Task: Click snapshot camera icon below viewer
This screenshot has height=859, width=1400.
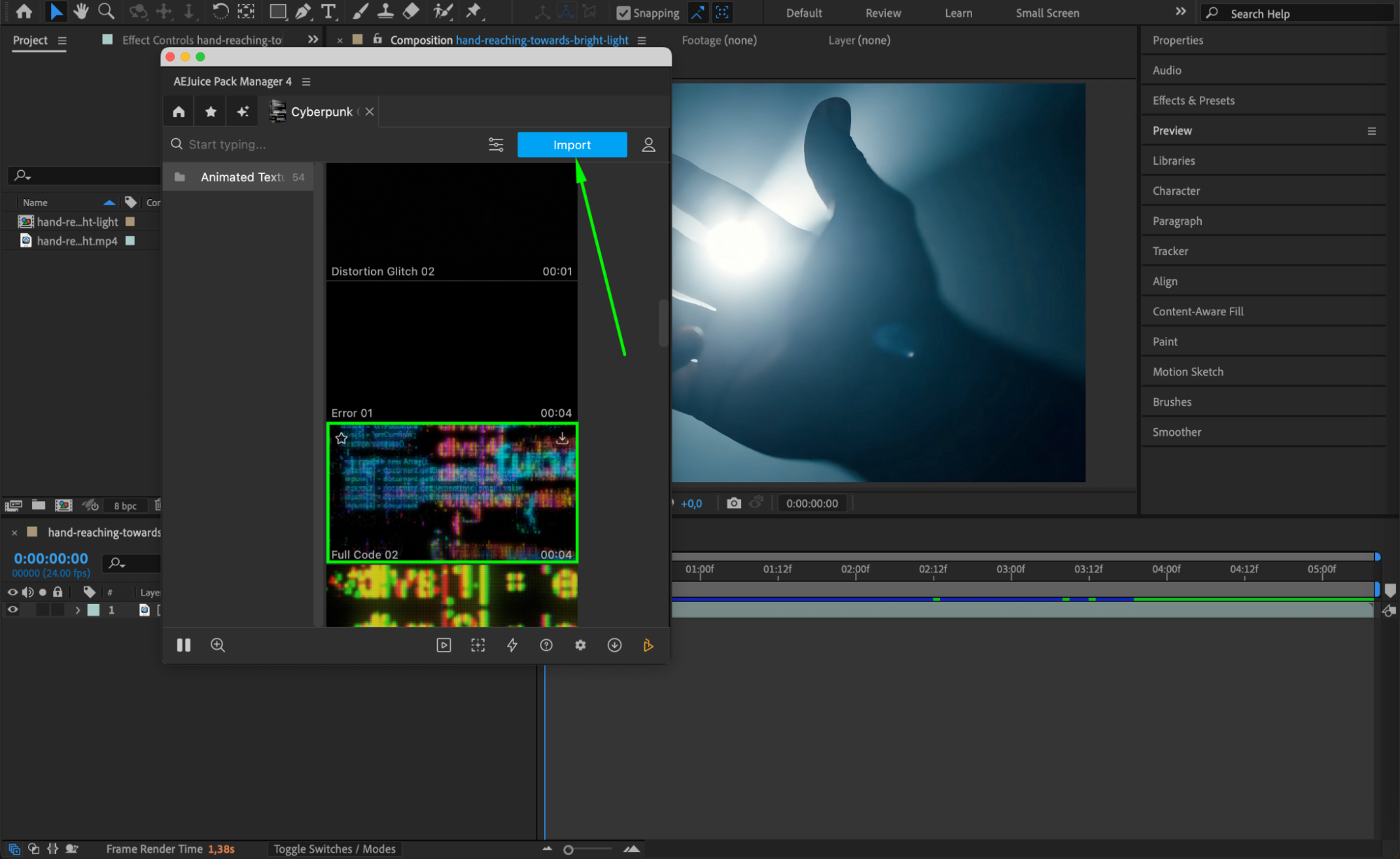Action: [x=733, y=503]
